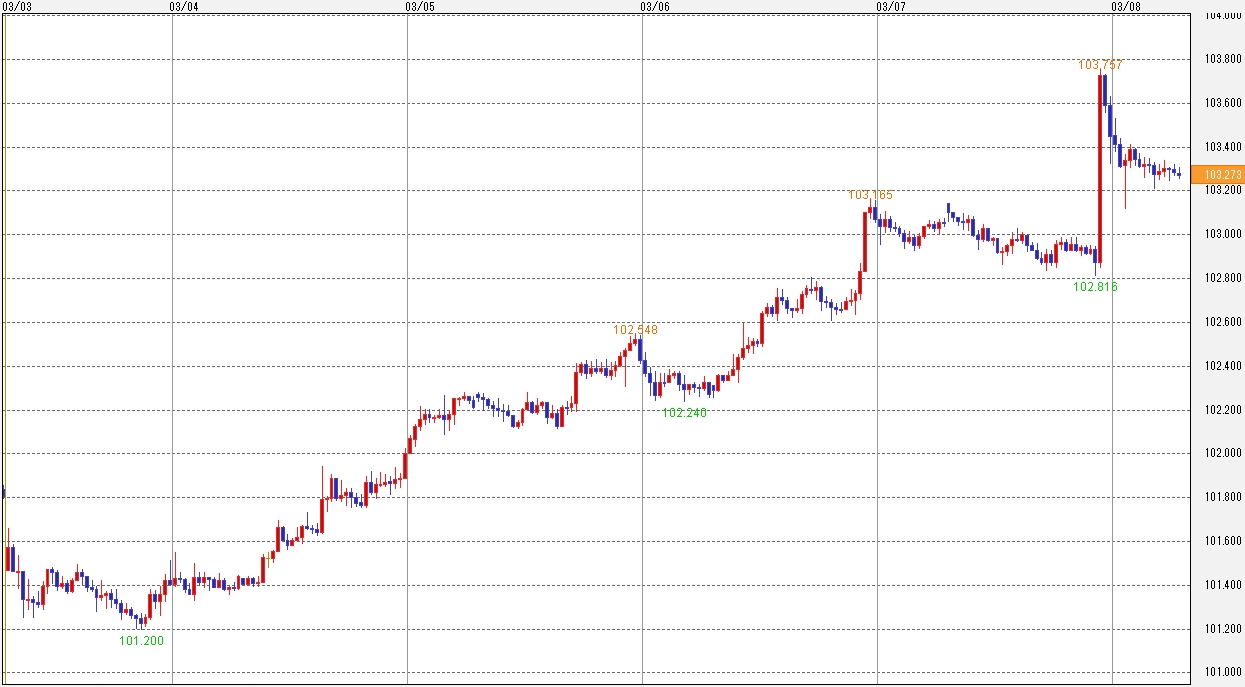The height and width of the screenshot is (687, 1245).
Task: Click the 102.400 price axis label
Action: pos(1223,366)
